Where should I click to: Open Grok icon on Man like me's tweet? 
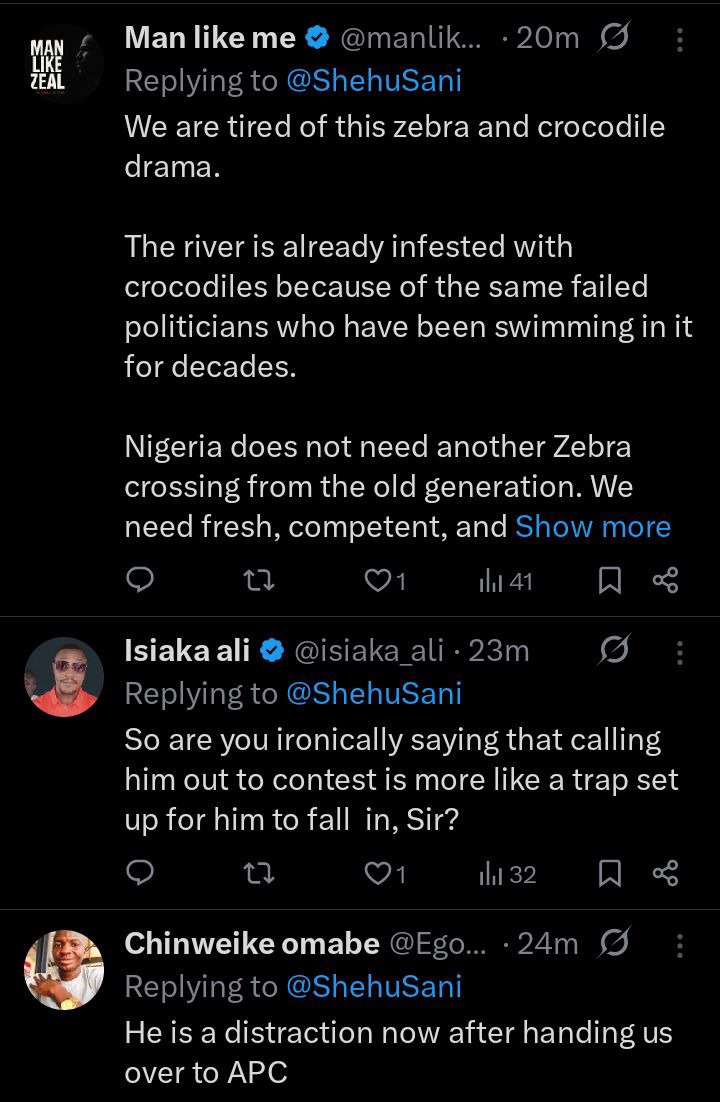pyautogui.click(x=613, y=37)
